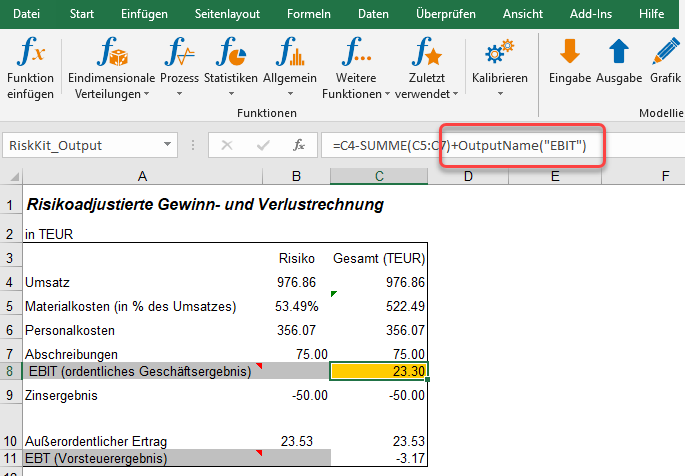Open the Datei tab
The height and width of the screenshot is (476, 685).
(x=26, y=14)
